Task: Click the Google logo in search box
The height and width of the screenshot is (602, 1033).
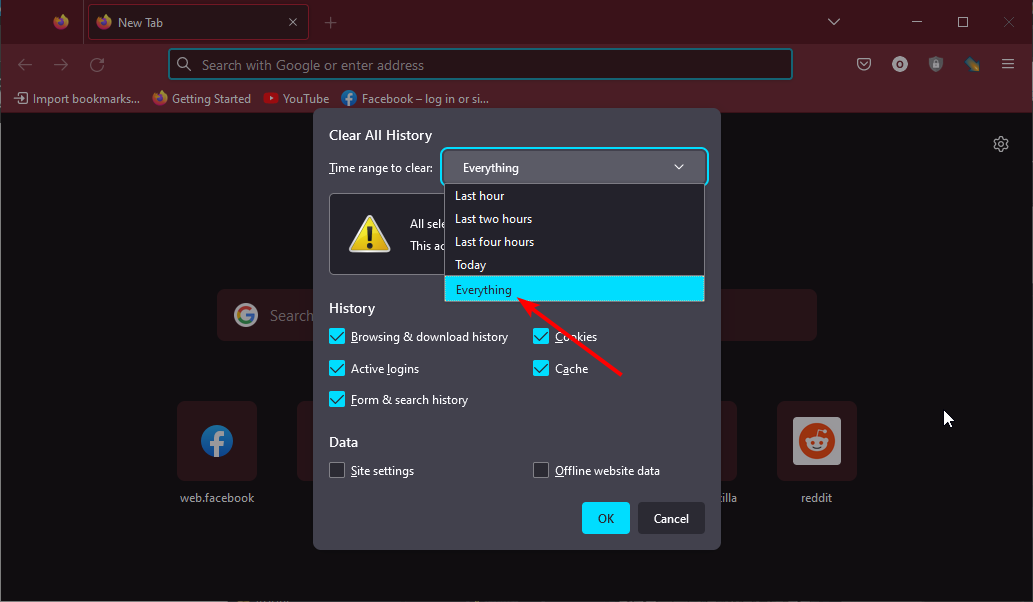Action: pyautogui.click(x=246, y=315)
